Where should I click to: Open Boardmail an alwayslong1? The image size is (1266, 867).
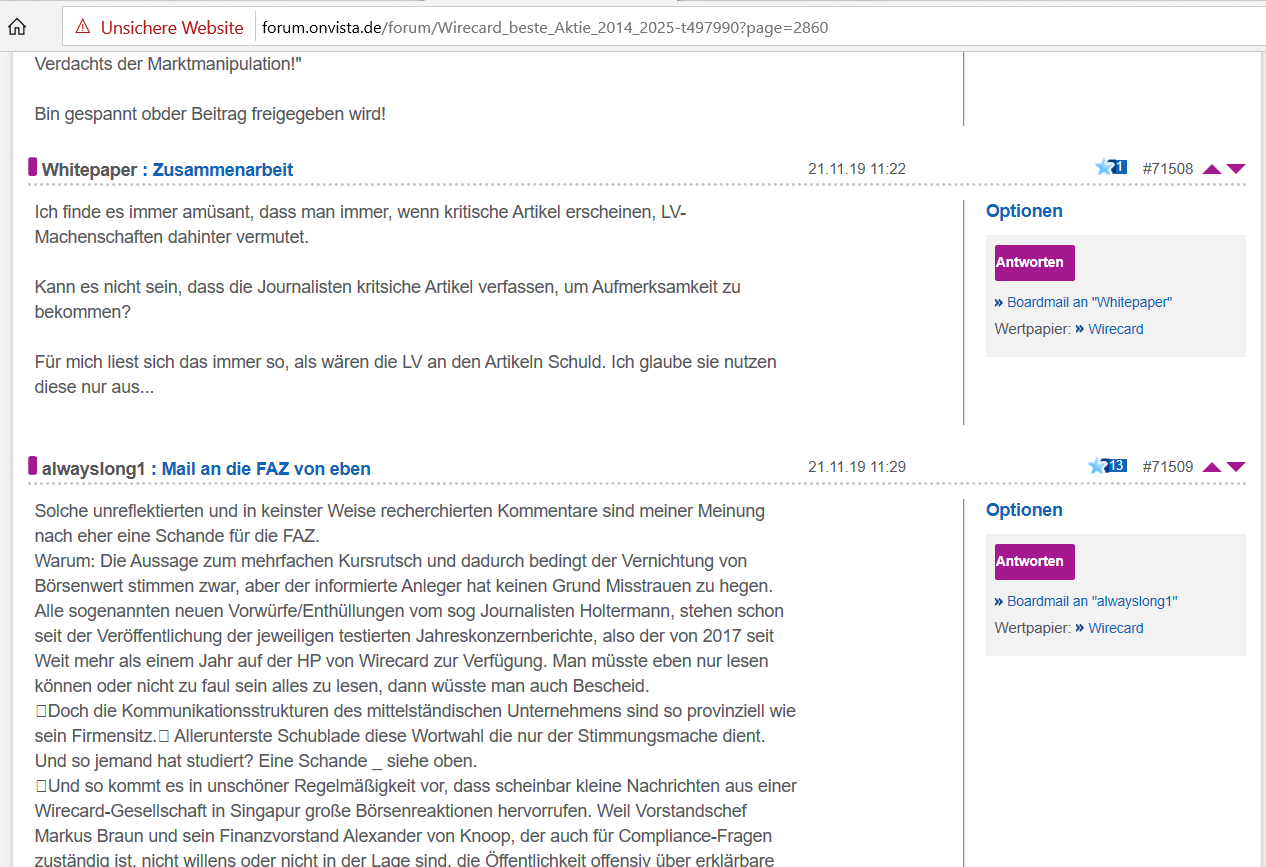1093,600
